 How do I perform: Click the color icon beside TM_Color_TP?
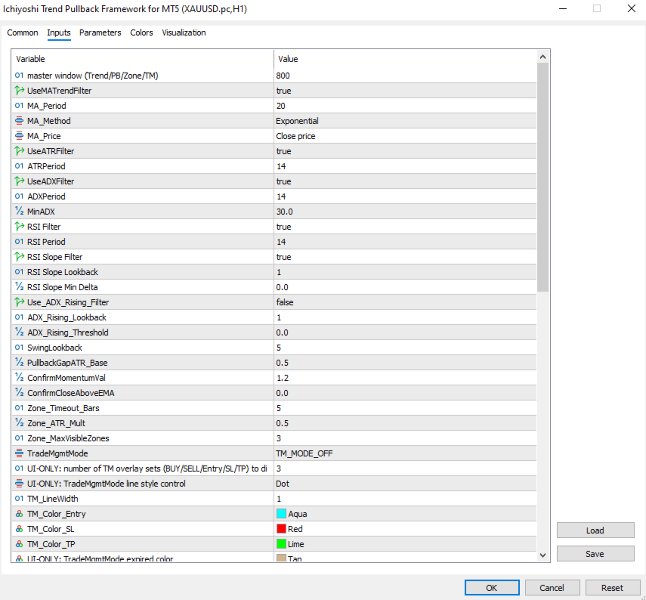click(x=19, y=544)
